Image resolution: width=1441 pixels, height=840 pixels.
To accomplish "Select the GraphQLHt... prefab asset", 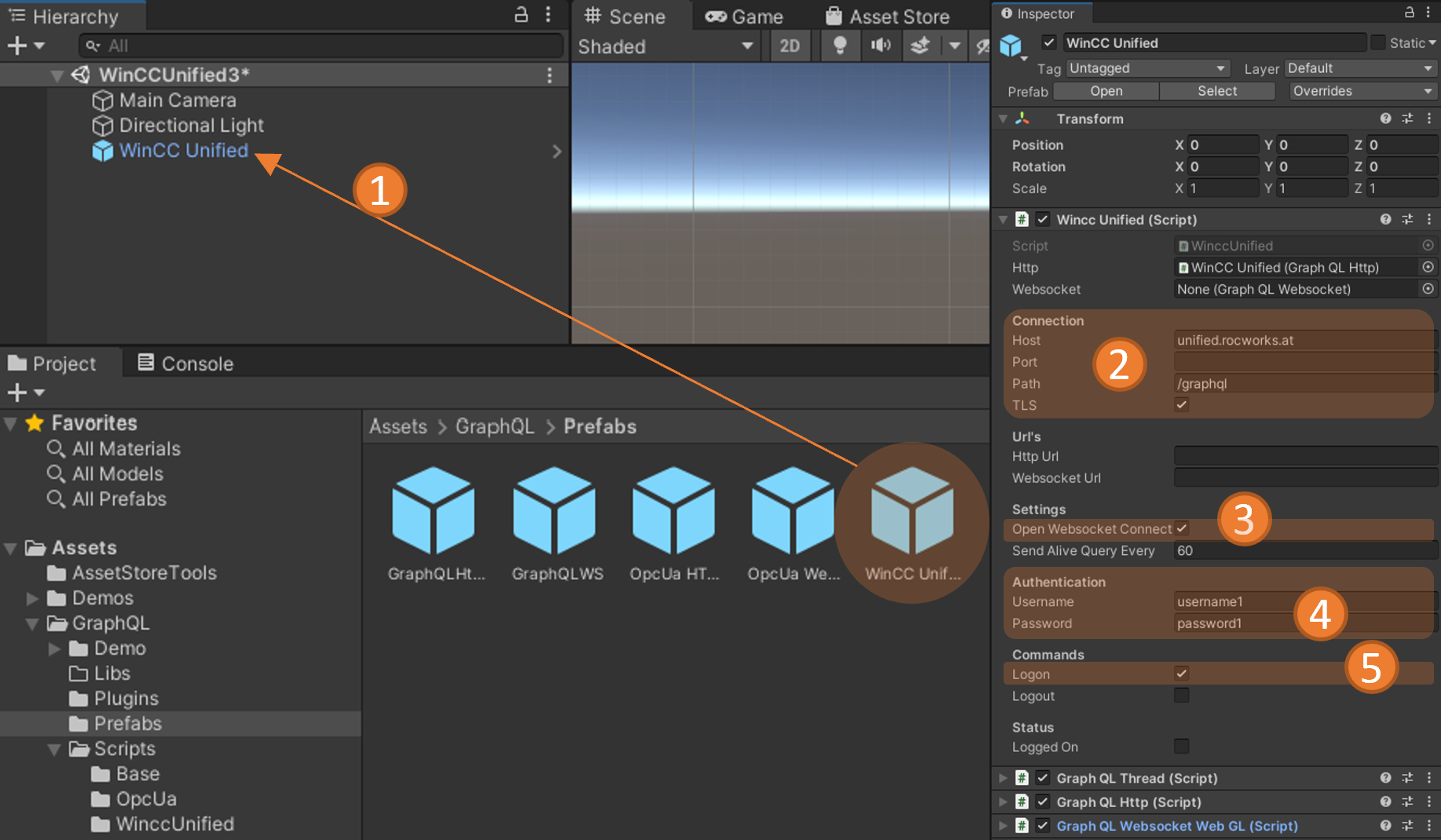I will pyautogui.click(x=435, y=523).
